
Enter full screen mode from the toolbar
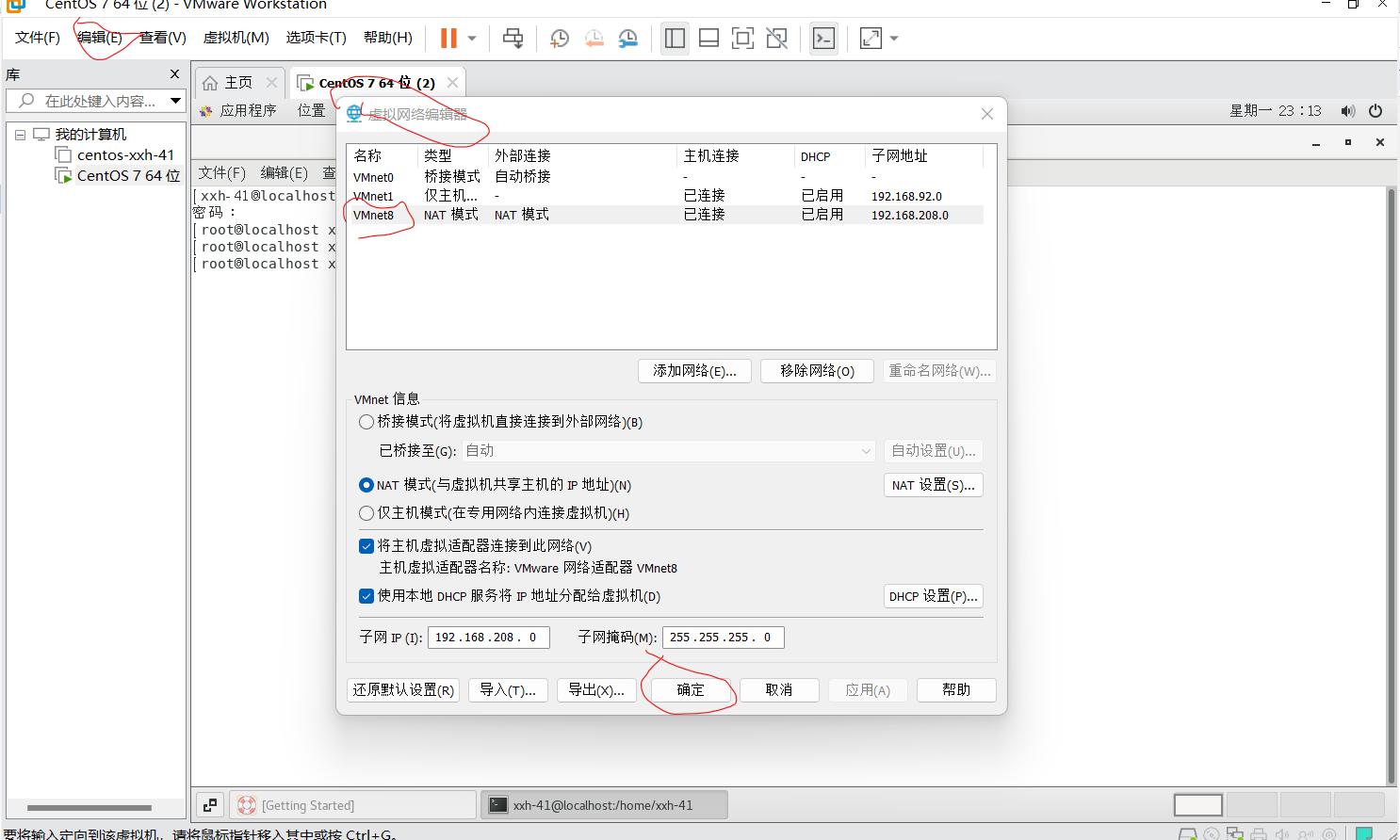coord(742,39)
